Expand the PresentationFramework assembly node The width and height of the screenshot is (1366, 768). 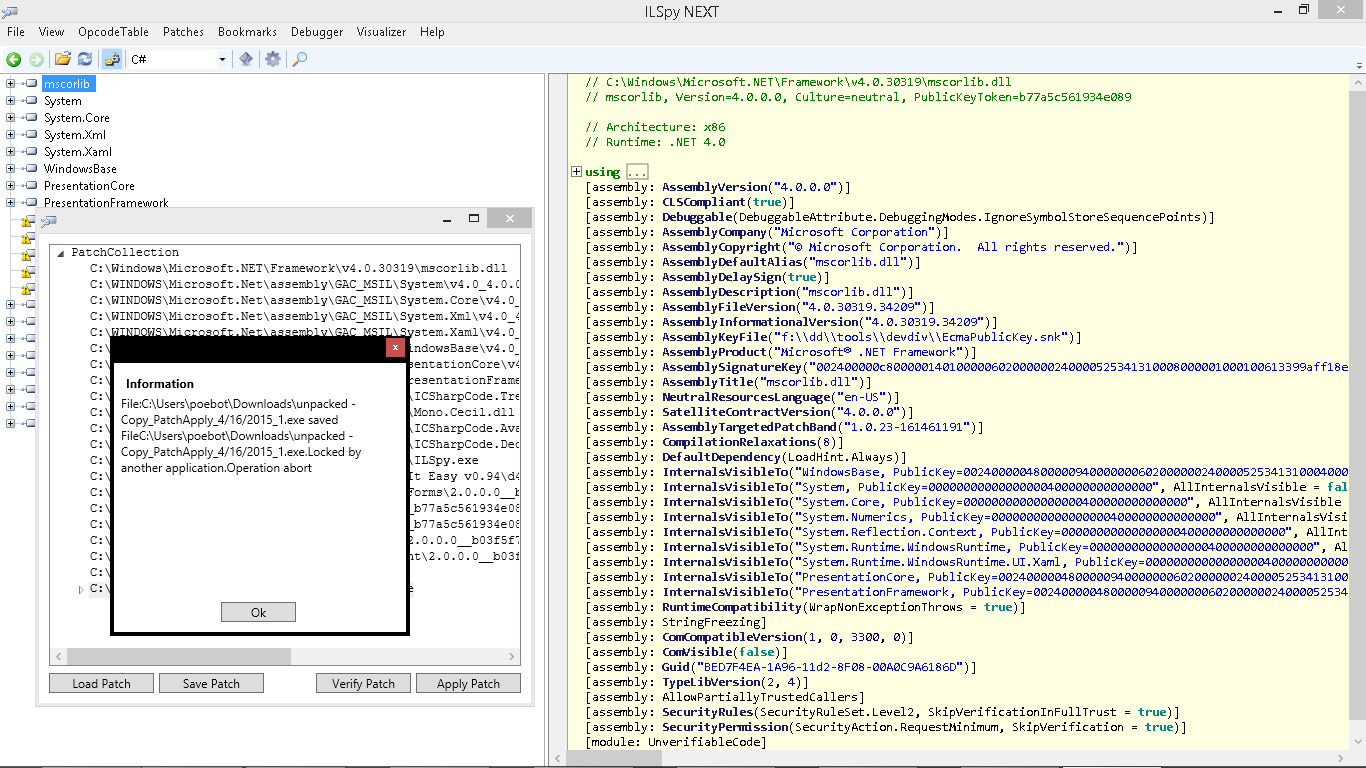(x=10, y=203)
